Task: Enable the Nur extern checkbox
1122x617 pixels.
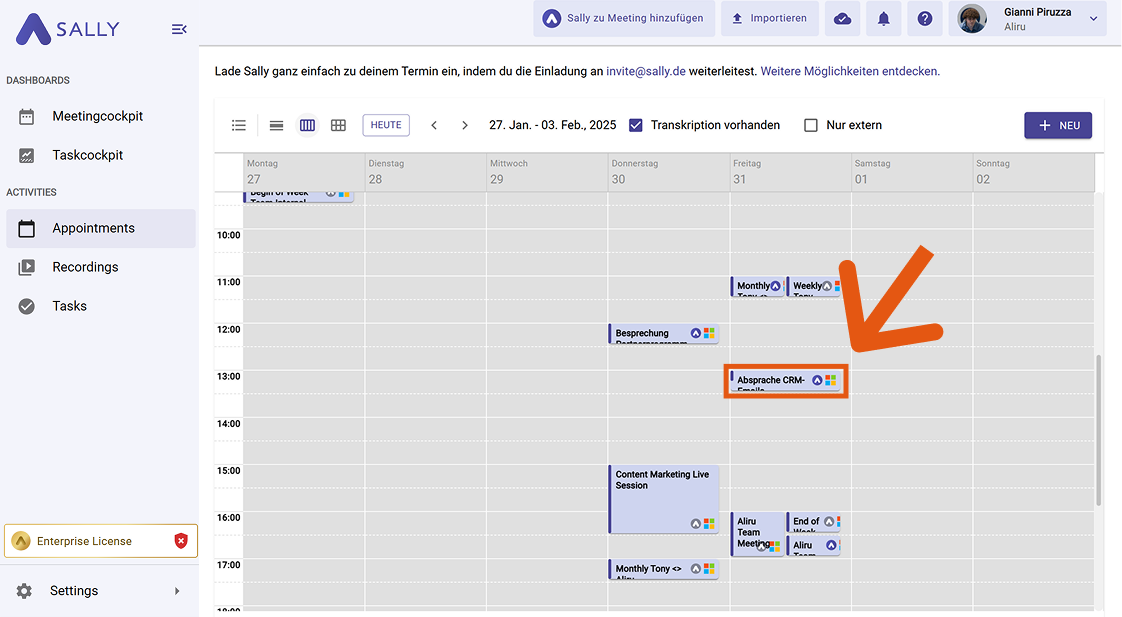Action: [x=811, y=125]
